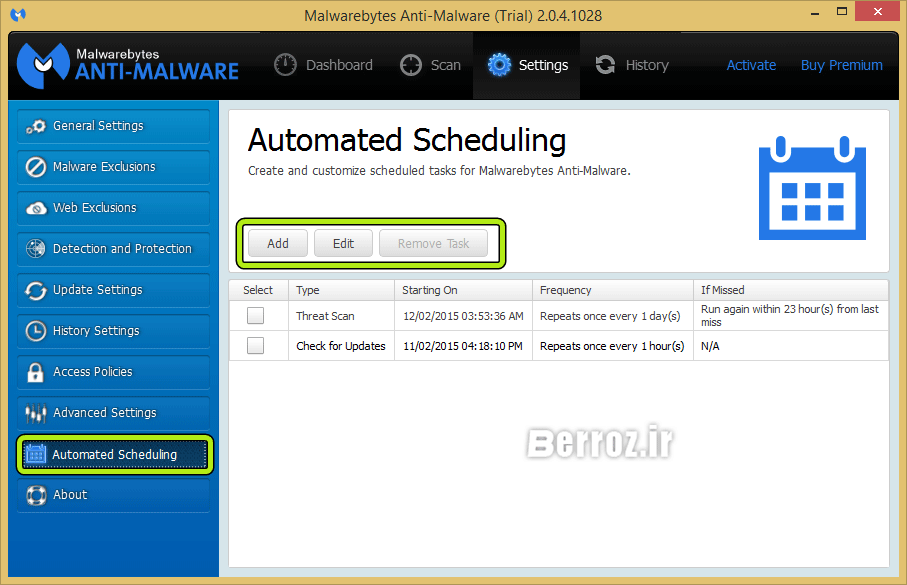Go to the History tab
The image size is (907, 585).
[x=632, y=65]
